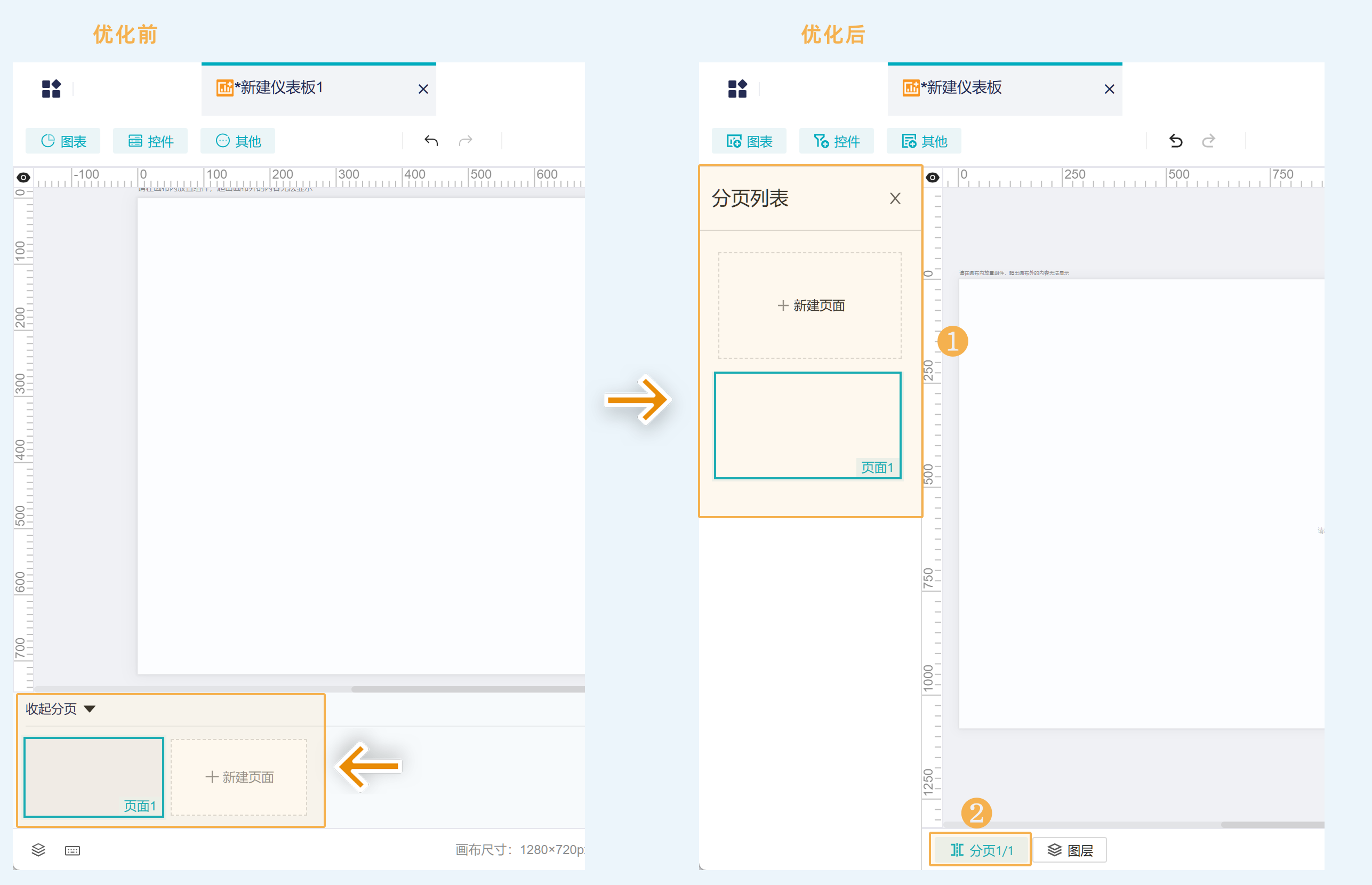Click the undo icon in right toolbar
Image resolution: width=1372 pixels, height=885 pixels.
(1175, 141)
